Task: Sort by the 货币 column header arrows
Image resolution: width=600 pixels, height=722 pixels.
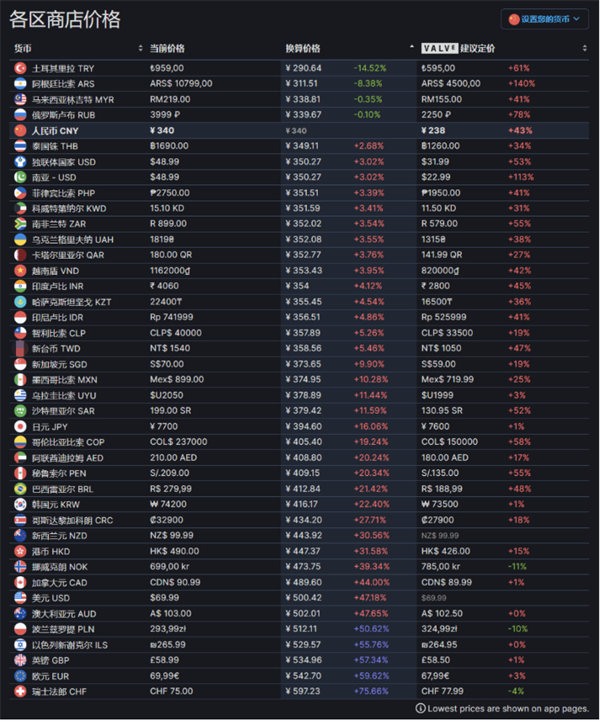Action: click(140, 48)
